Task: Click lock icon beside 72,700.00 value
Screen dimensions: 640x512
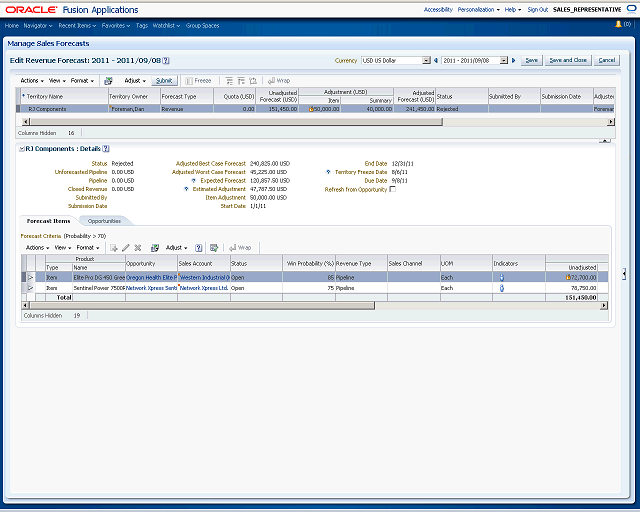Action: [x=568, y=278]
